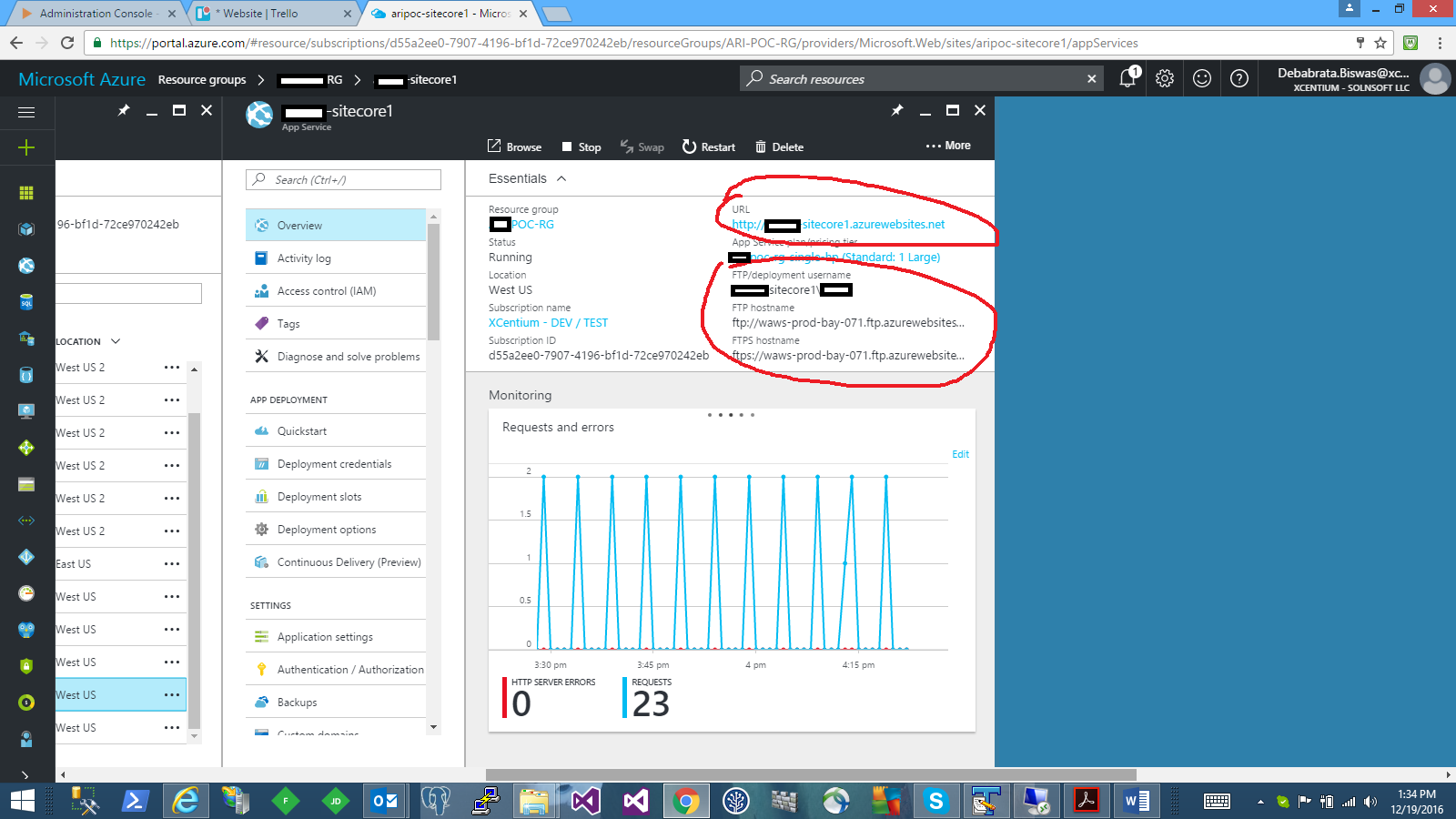The height and width of the screenshot is (819, 1456).
Task: Open Activity log
Action: [x=336, y=258]
